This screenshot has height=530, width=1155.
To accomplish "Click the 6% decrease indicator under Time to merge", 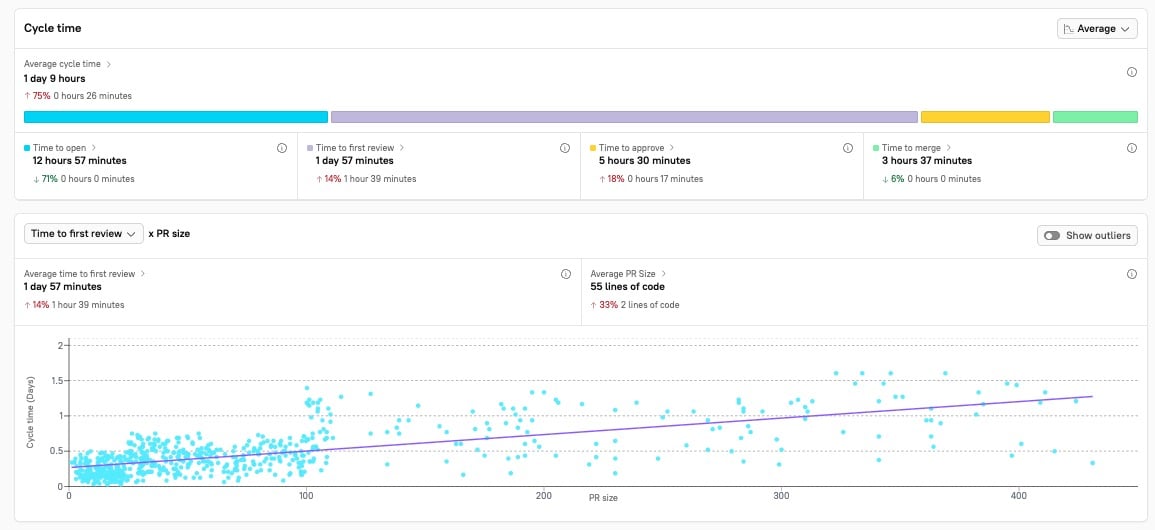I will click(894, 179).
